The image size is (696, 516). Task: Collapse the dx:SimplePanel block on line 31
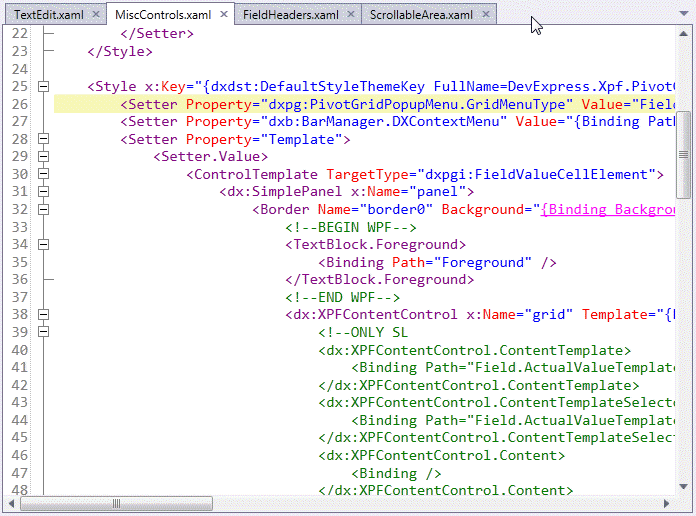pos(44,191)
